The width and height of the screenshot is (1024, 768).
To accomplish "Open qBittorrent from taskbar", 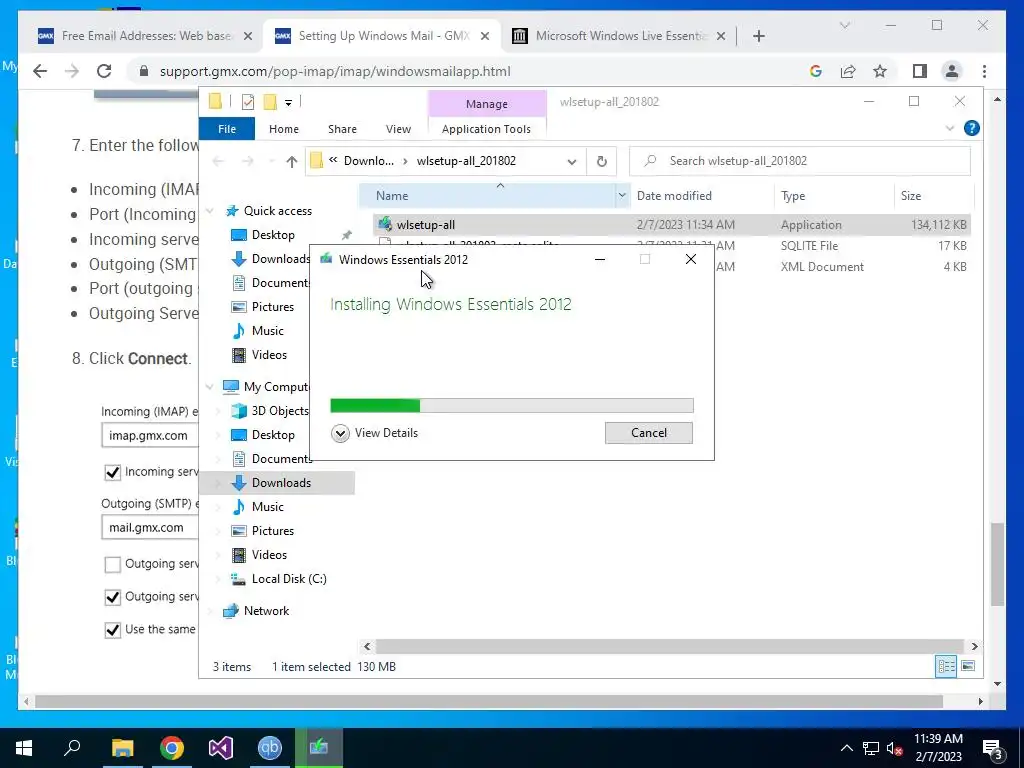I will pyautogui.click(x=270, y=748).
